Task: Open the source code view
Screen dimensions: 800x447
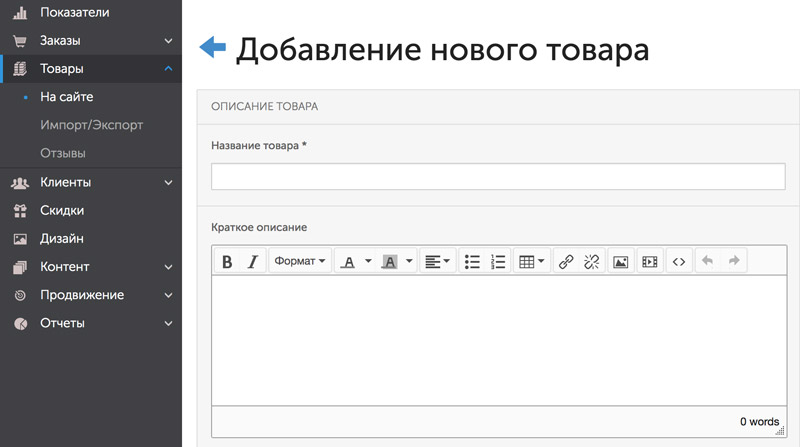Action: pyautogui.click(x=679, y=262)
